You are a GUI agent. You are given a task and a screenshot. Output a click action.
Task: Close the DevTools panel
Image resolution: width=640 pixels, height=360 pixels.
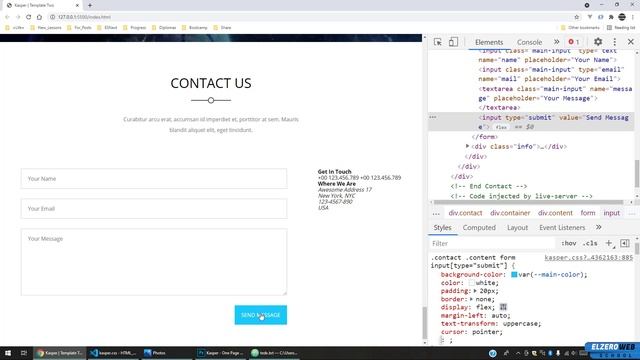pos(631,42)
